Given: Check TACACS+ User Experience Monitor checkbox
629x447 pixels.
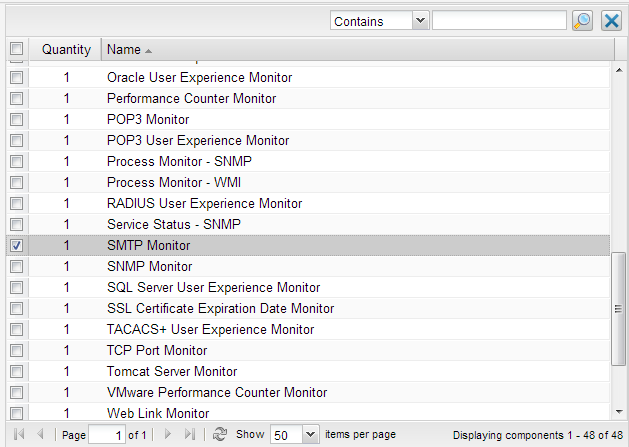Looking at the screenshot, I should (17, 329).
